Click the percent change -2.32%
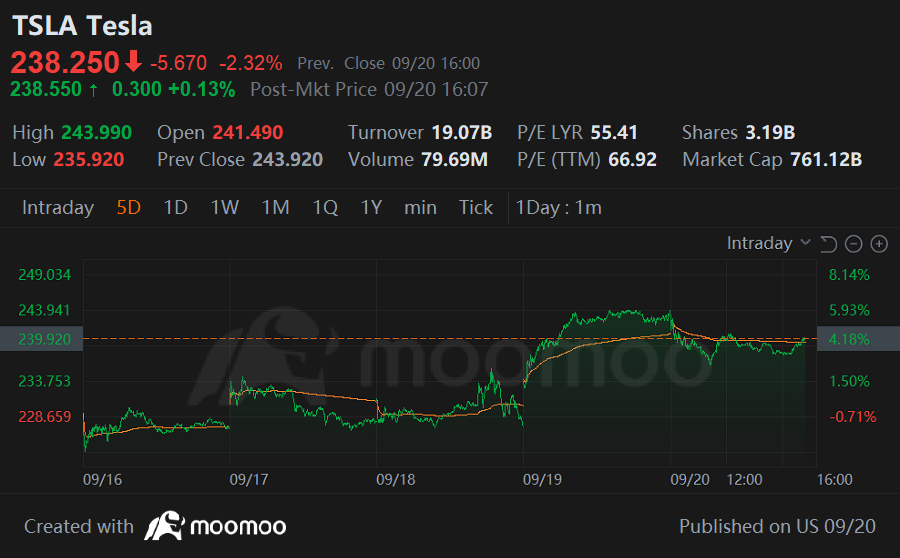 [251, 63]
